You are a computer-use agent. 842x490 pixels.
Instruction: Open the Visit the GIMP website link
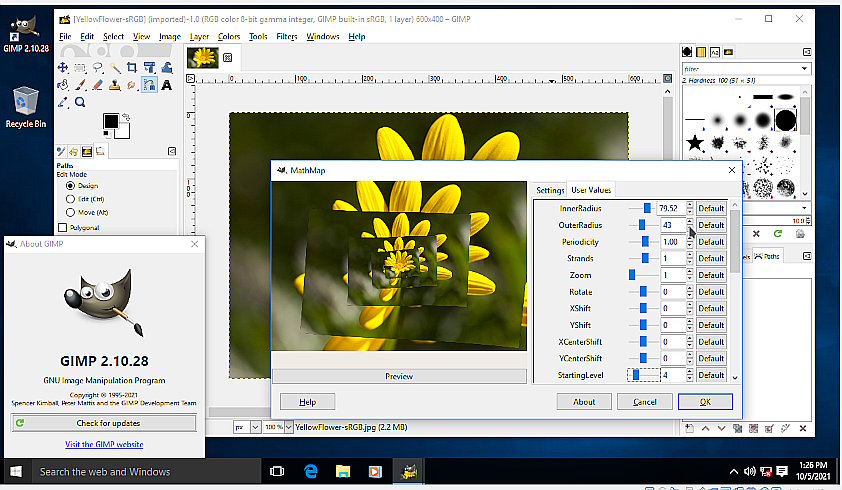(x=104, y=444)
